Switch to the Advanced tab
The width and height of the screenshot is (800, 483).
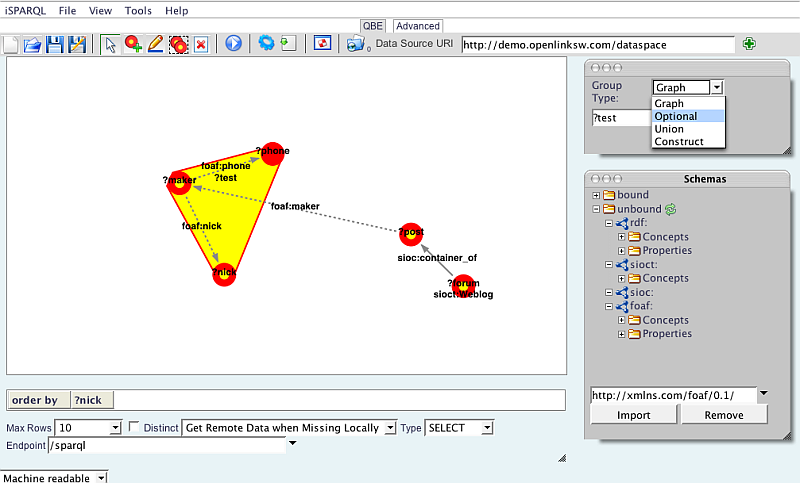pos(418,26)
